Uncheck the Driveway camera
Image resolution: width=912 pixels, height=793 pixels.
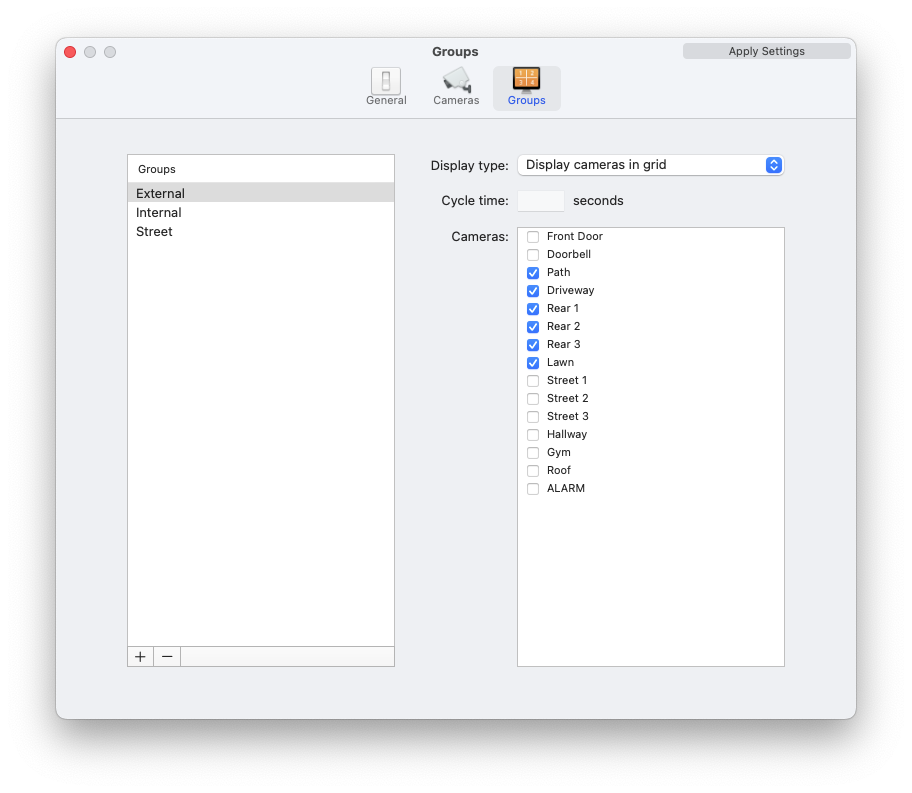(x=532, y=290)
